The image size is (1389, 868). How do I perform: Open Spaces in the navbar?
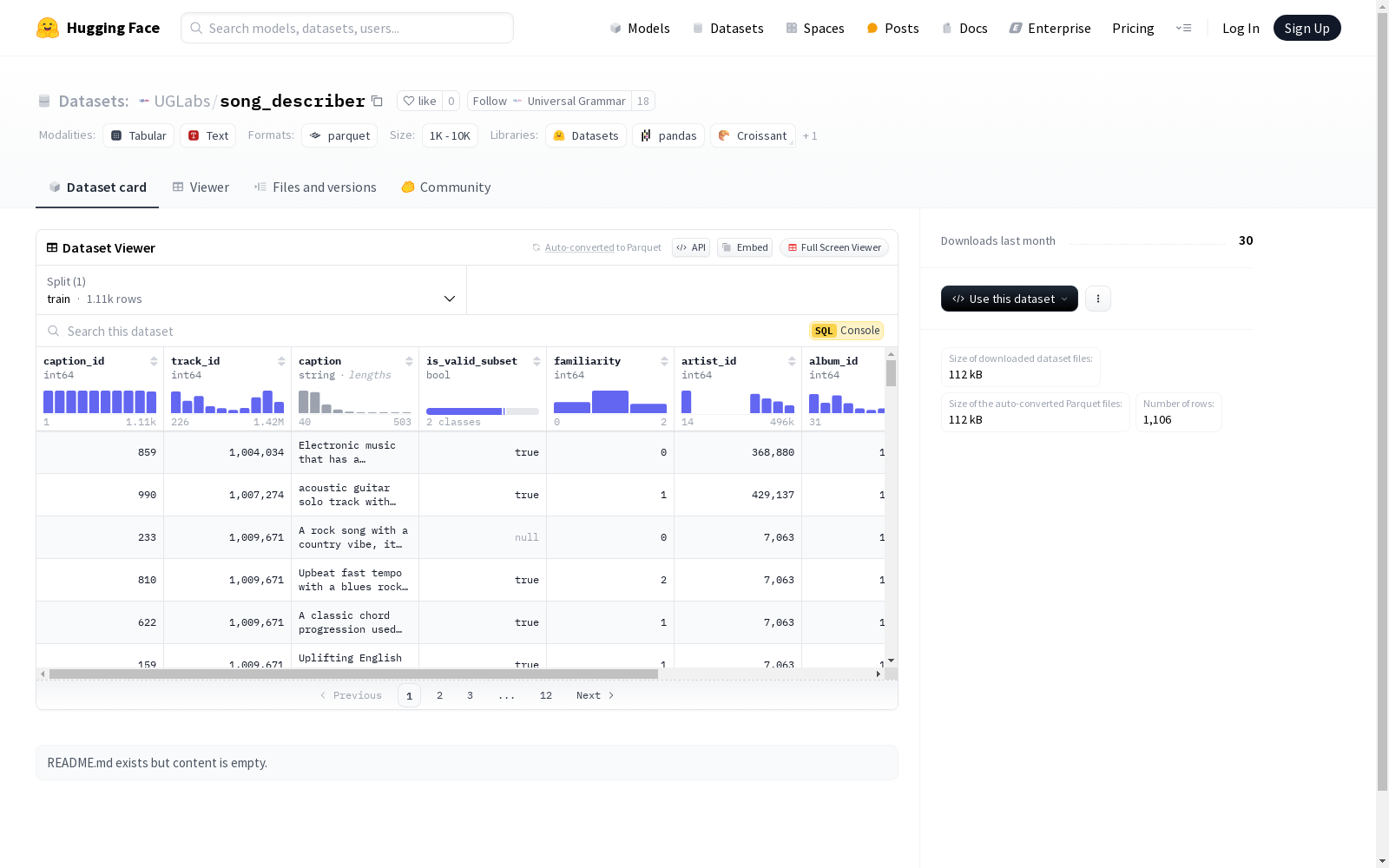pyautogui.click(x=815, y=28)
